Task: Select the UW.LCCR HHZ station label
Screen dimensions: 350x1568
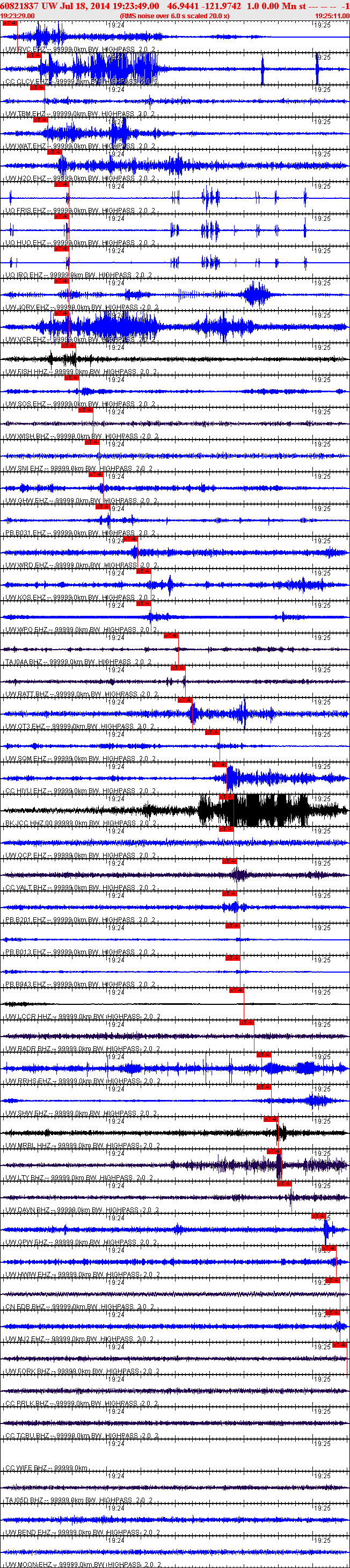Action: point(28,1017)
